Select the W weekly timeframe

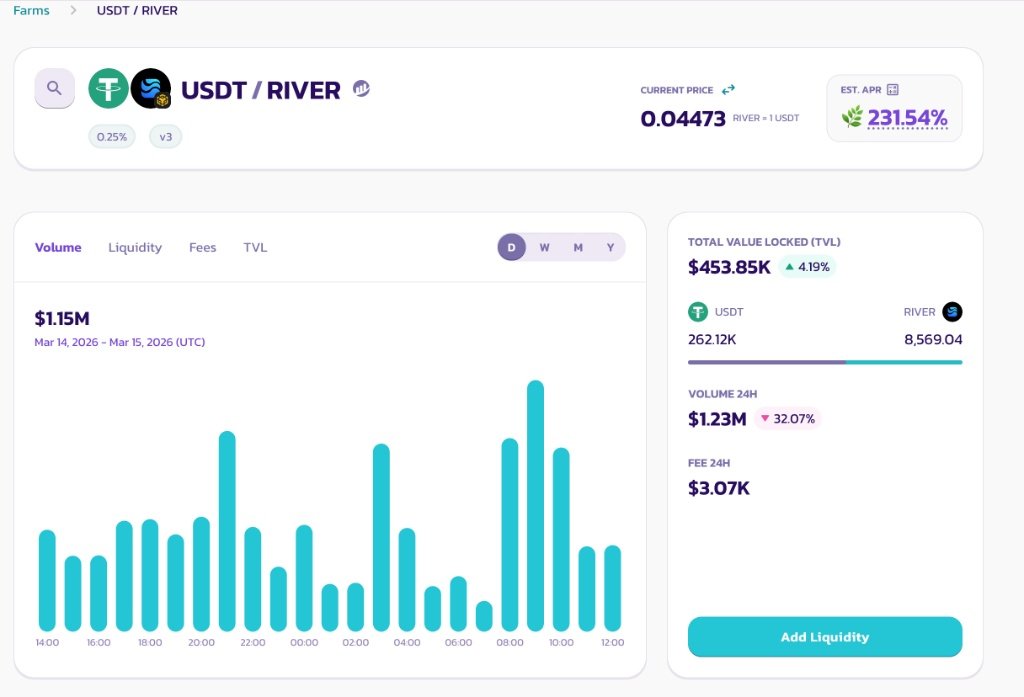(x=544, y=248)
